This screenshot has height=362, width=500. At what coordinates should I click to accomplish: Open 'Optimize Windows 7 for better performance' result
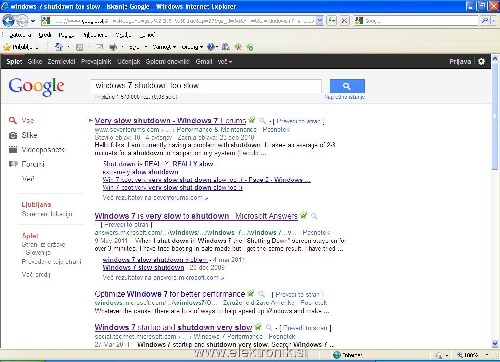170,294
